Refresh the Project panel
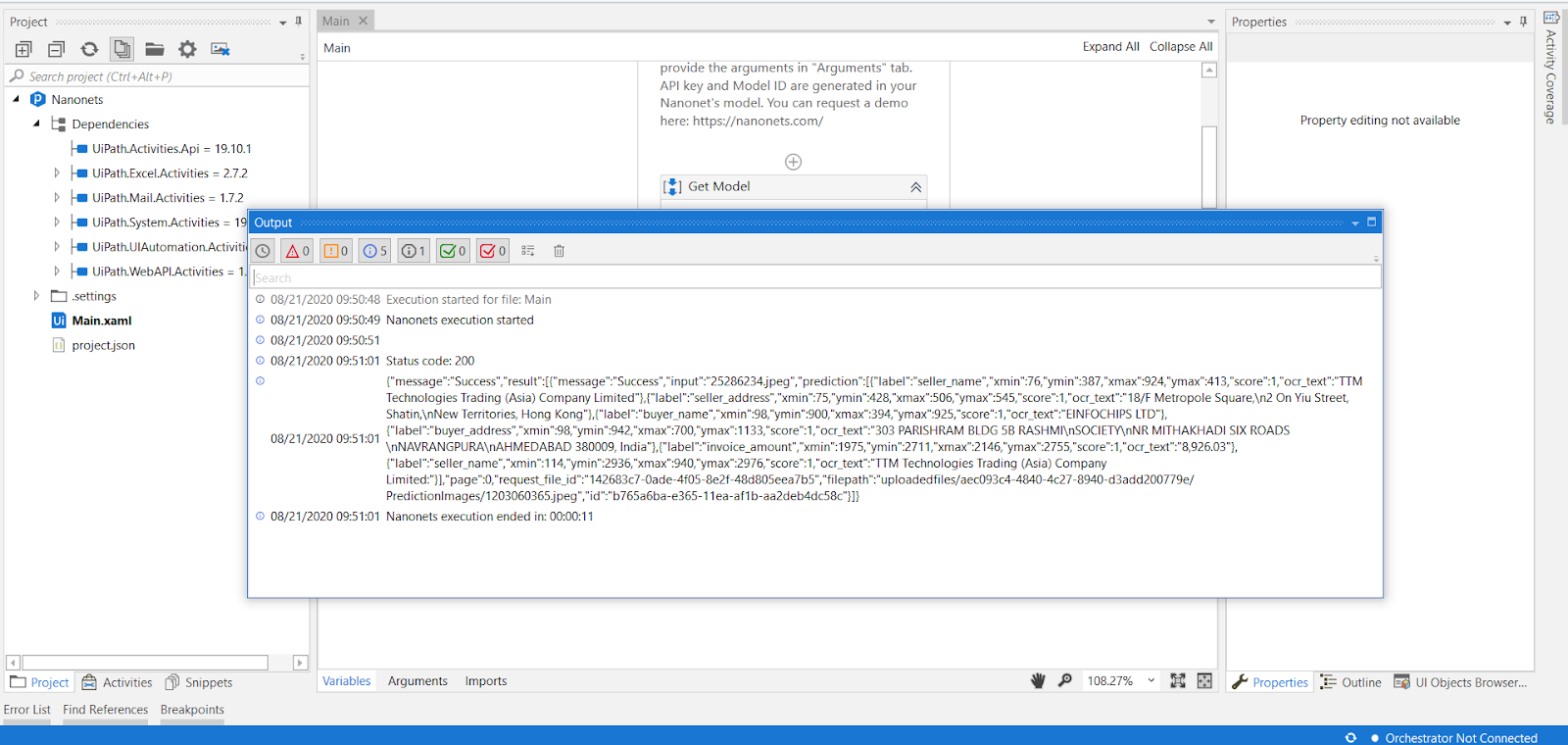Image resolution: width=1568 pixels, height=745 pixels. (89, 49)
